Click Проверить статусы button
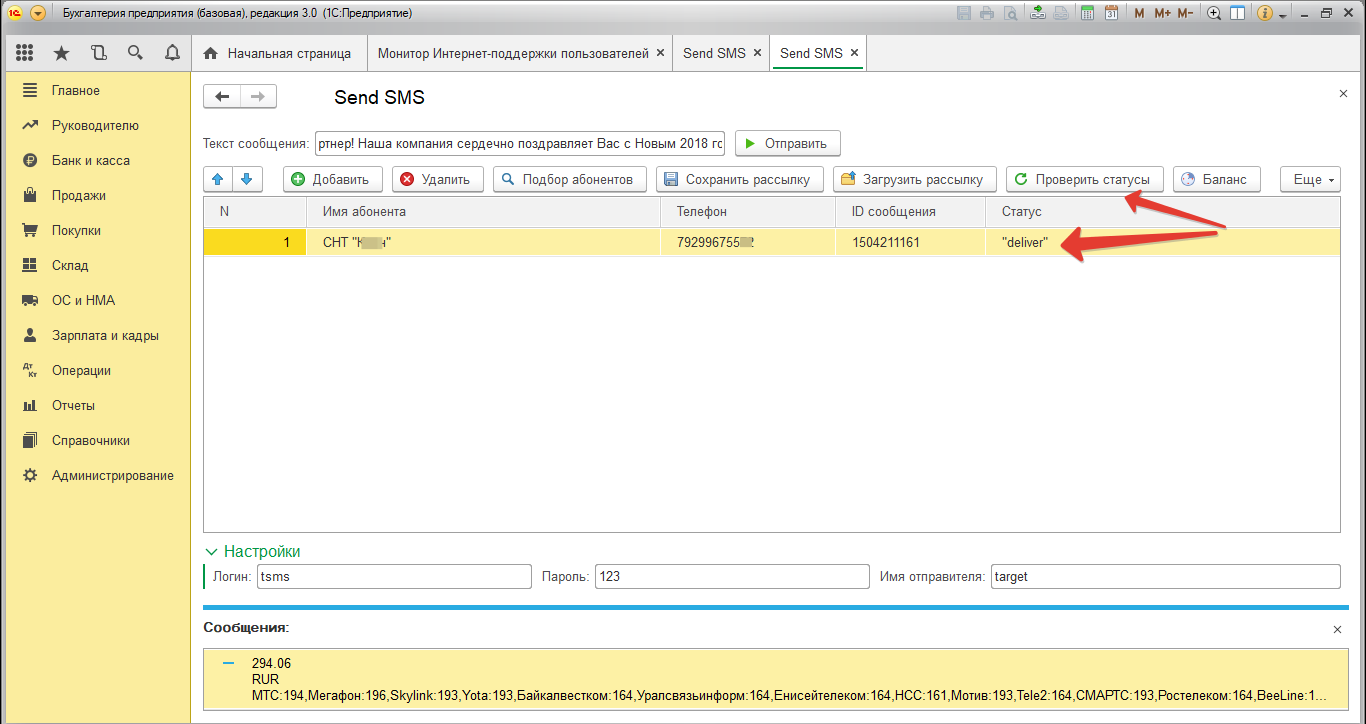The image size is (1366, 724). pyautogui.click(x=1085, y=179)
